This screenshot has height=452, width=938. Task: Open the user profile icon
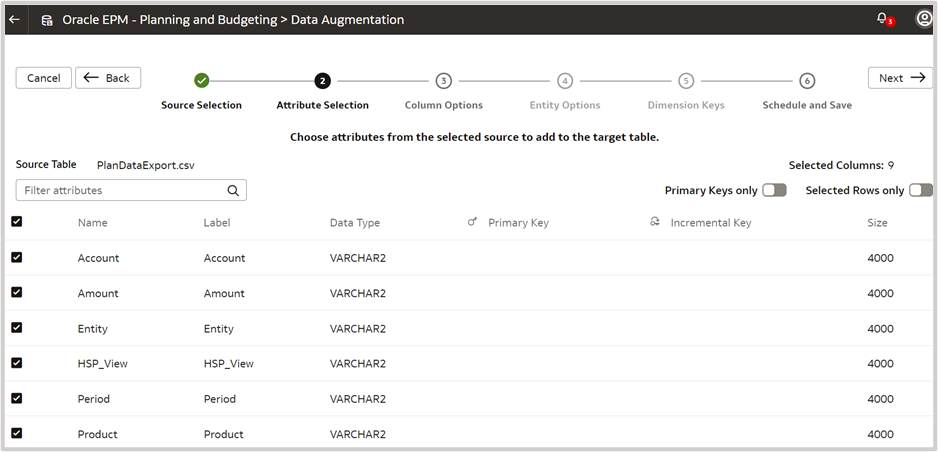pyautogui.click(x=924, y=19)
